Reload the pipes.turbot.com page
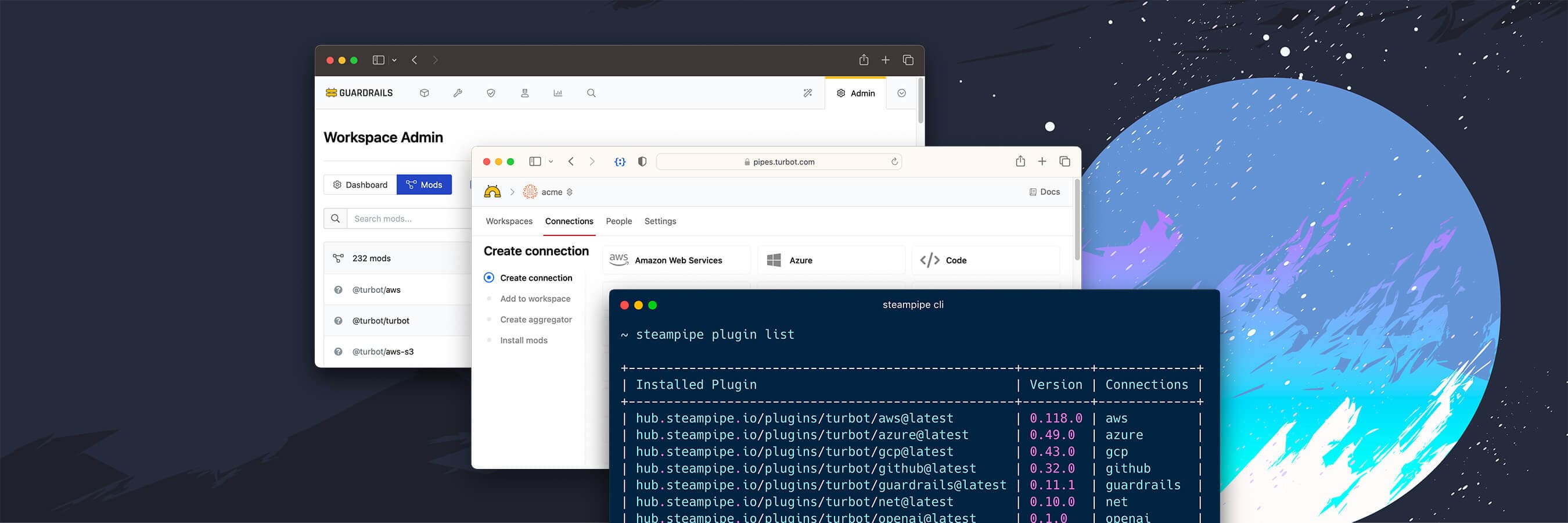The height and width of the screenshot is (523, 1568). point(894,162)
